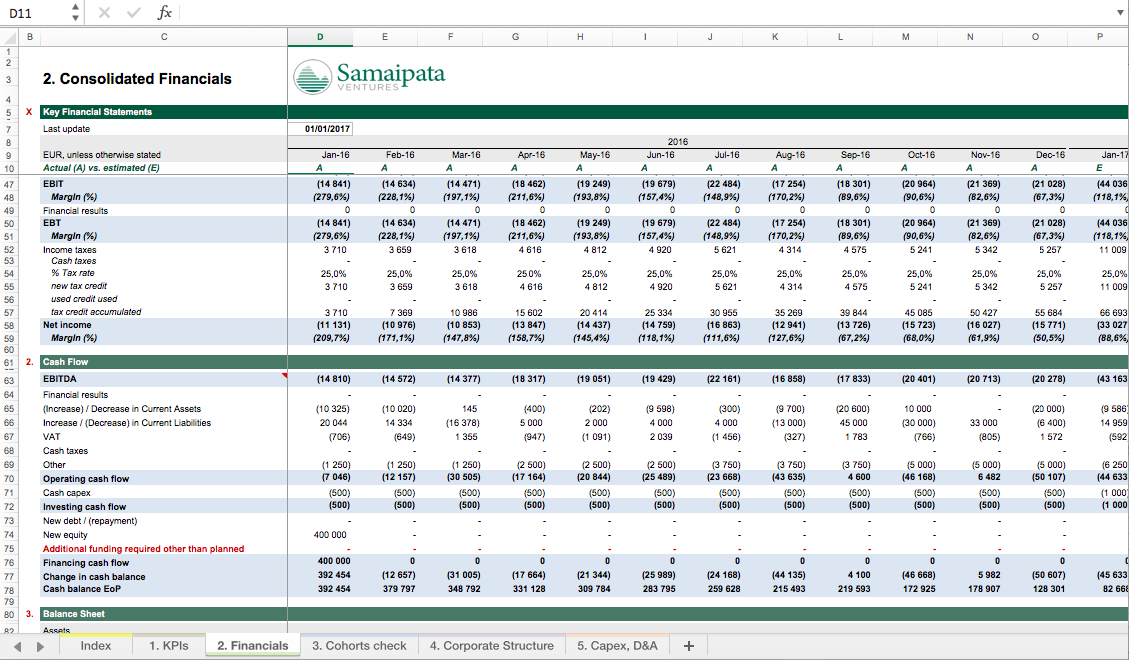Select column C header
Viewport: 1129px width, 660px height.
pos(164,37)
